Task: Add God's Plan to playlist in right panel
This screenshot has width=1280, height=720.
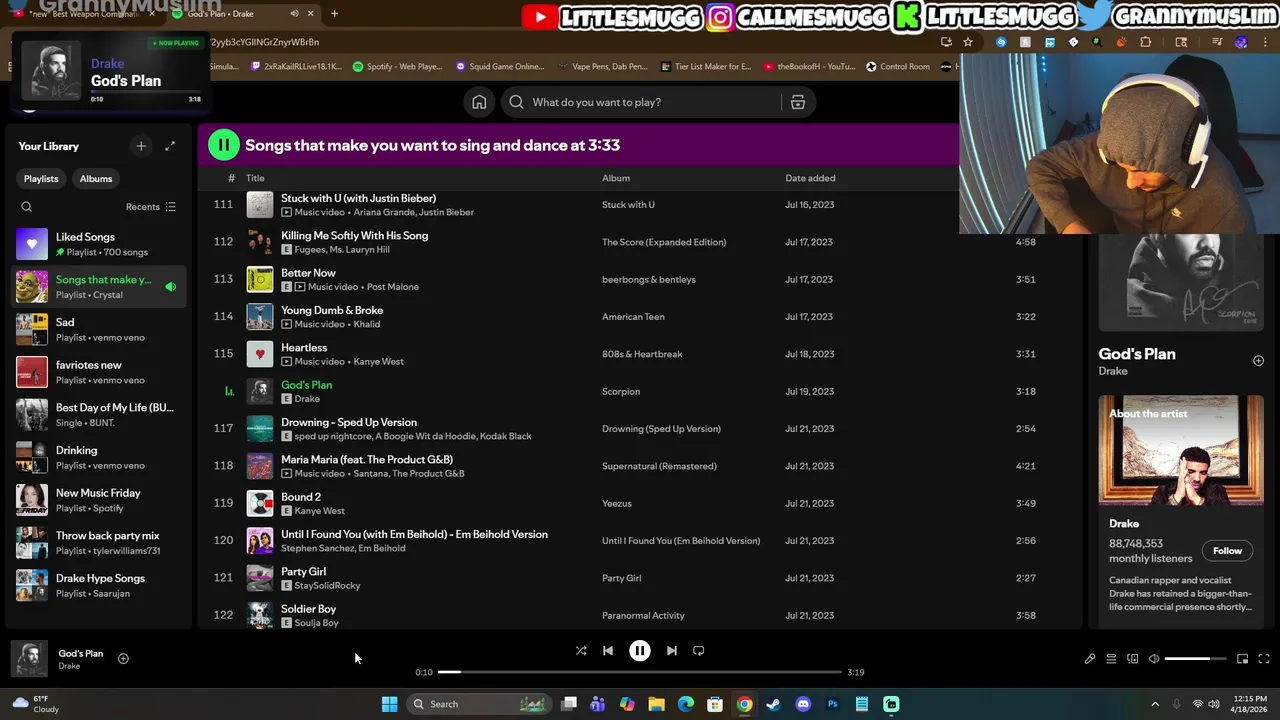Action: click(1258, 360)
